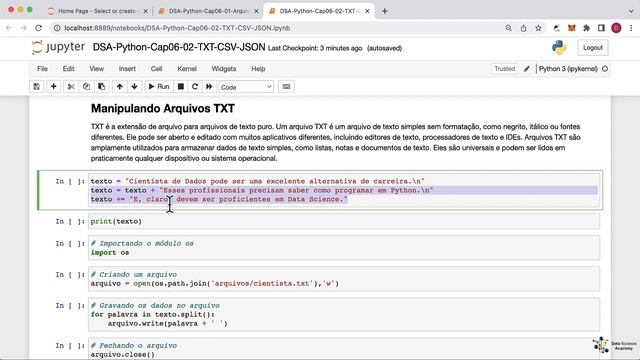
Task: Run the selected cell
Action: (159, 87)
